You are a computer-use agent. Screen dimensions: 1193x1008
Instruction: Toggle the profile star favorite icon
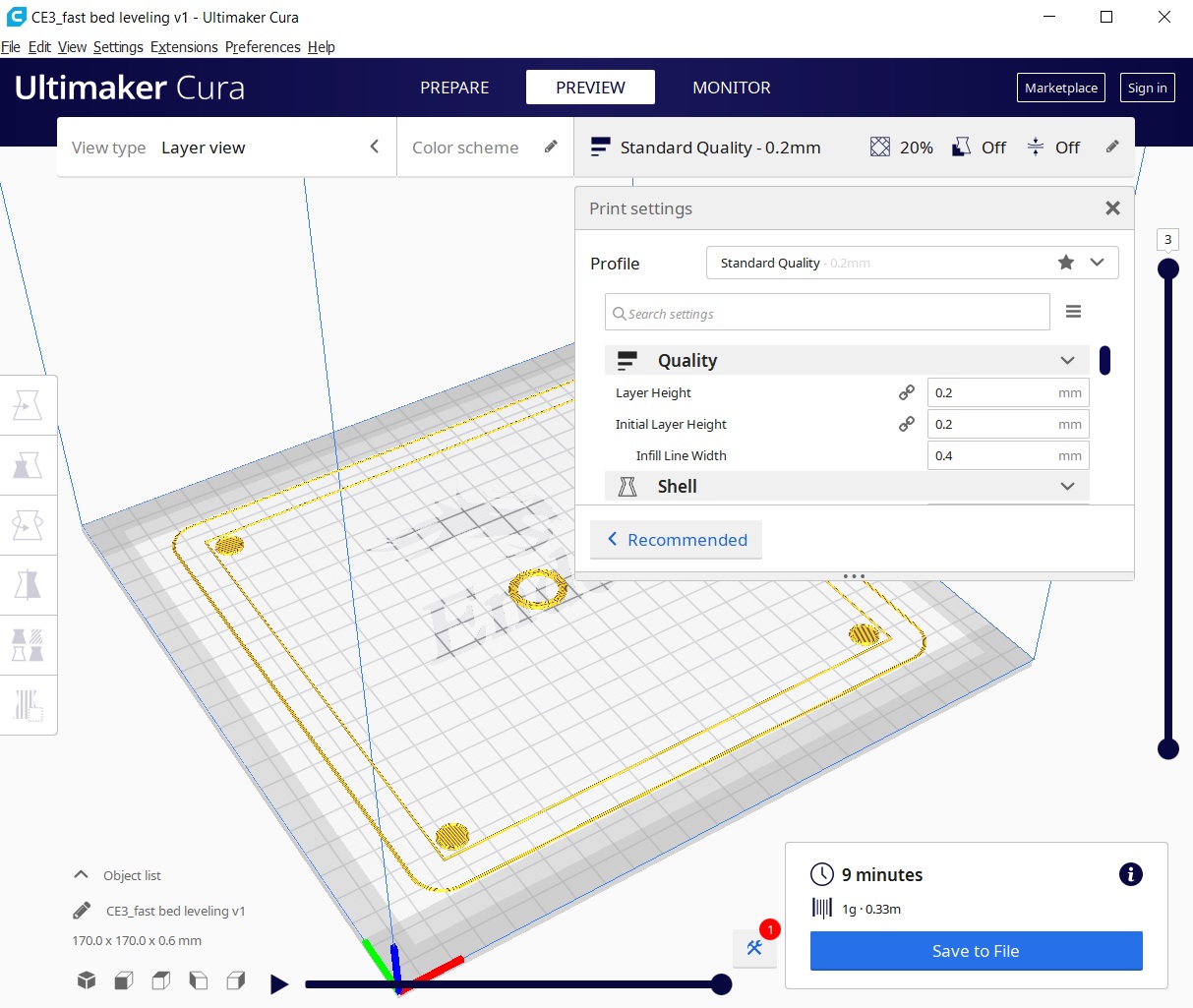(x=1066, y=263)
